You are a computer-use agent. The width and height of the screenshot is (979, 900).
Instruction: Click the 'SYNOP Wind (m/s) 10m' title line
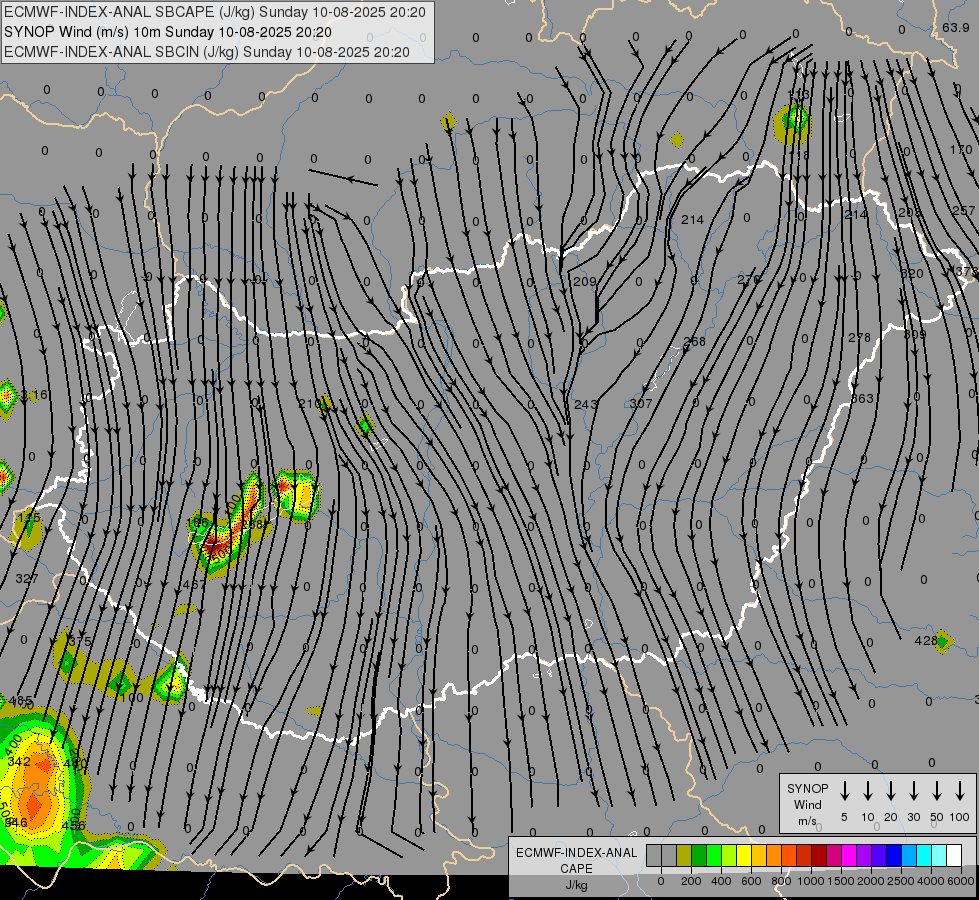tap(168, 32)
